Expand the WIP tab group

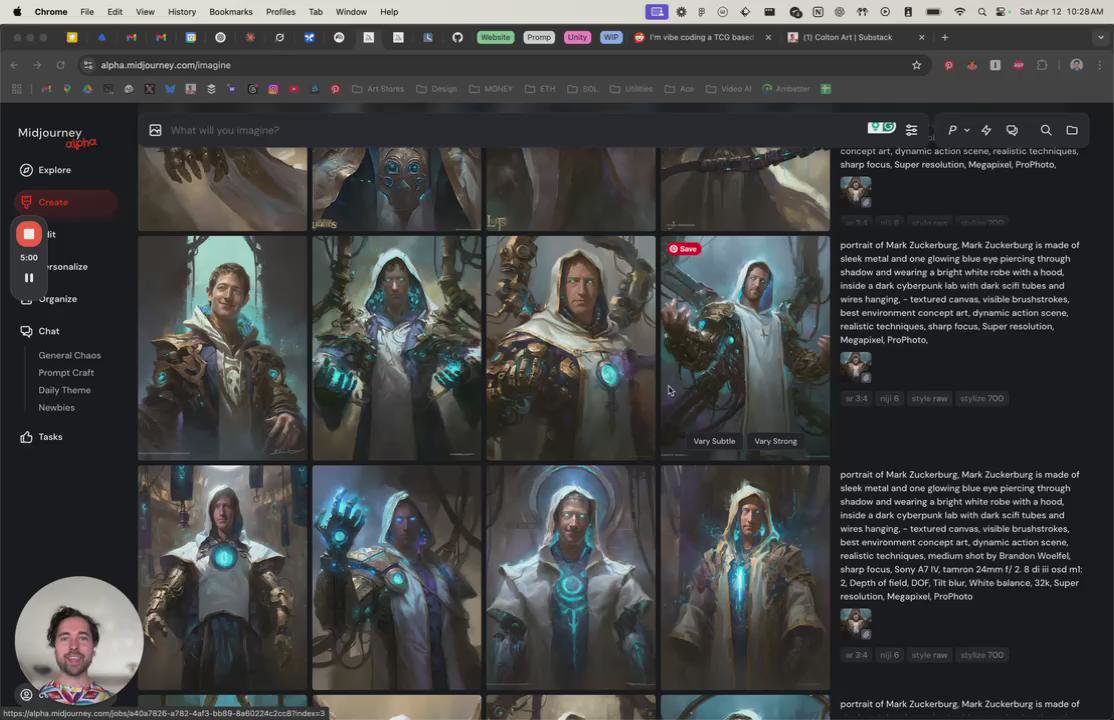tap(611, 37)
